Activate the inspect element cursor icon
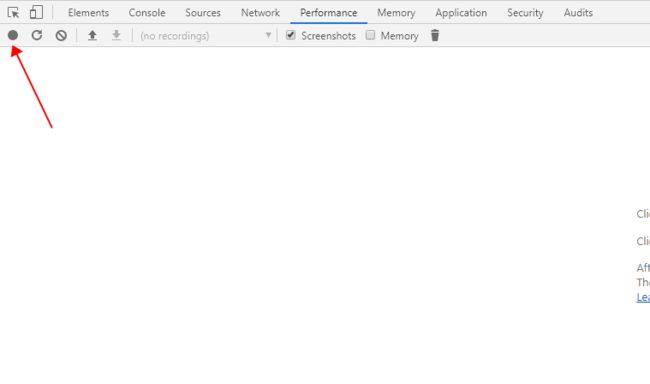The width and height of the screenshot is (650, 384). [x=13, y=13]
